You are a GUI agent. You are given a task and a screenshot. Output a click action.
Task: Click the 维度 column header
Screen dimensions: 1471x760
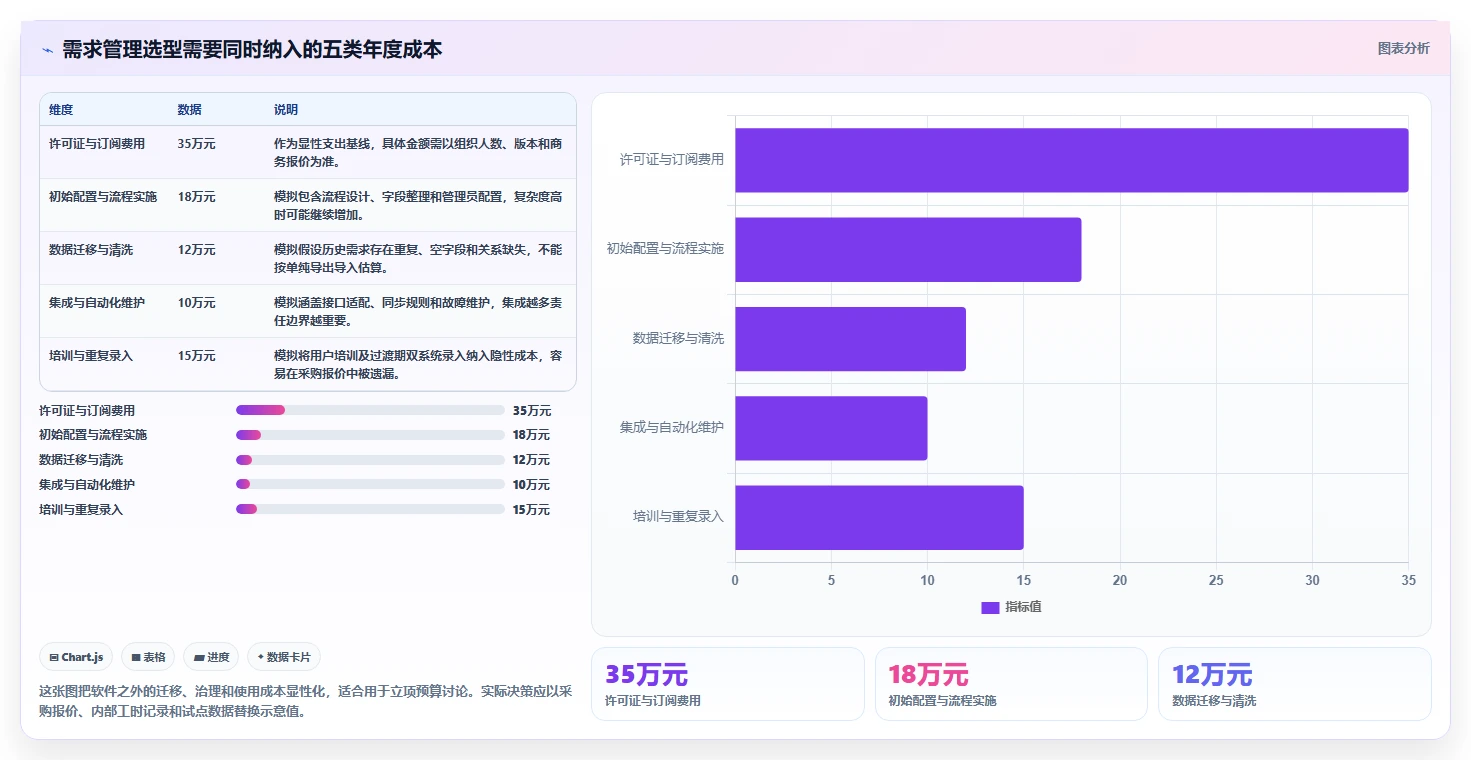[x=61, y=110]
